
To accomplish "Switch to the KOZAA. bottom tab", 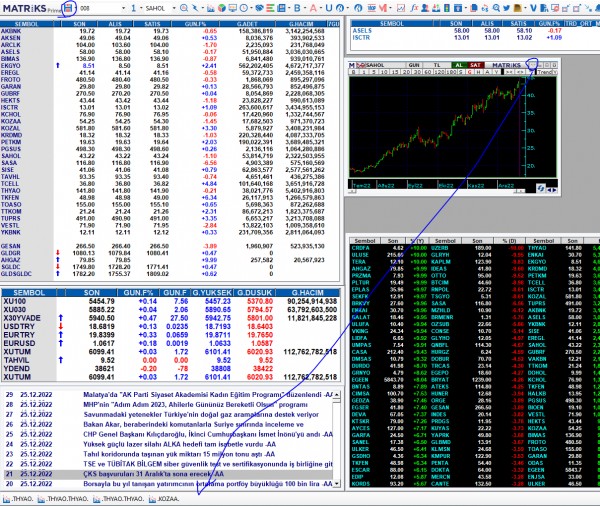I will click(x=164, y=499).
